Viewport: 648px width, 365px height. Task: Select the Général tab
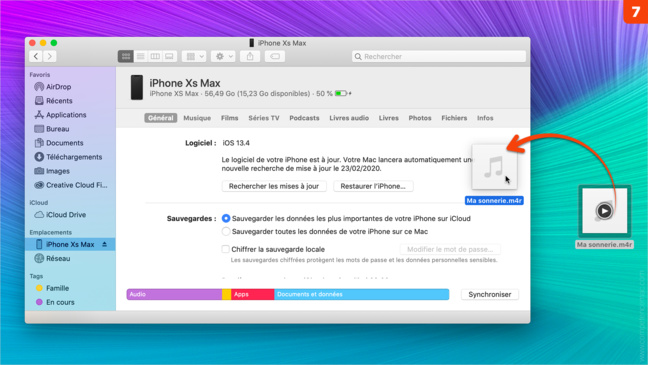click(161, 118)
